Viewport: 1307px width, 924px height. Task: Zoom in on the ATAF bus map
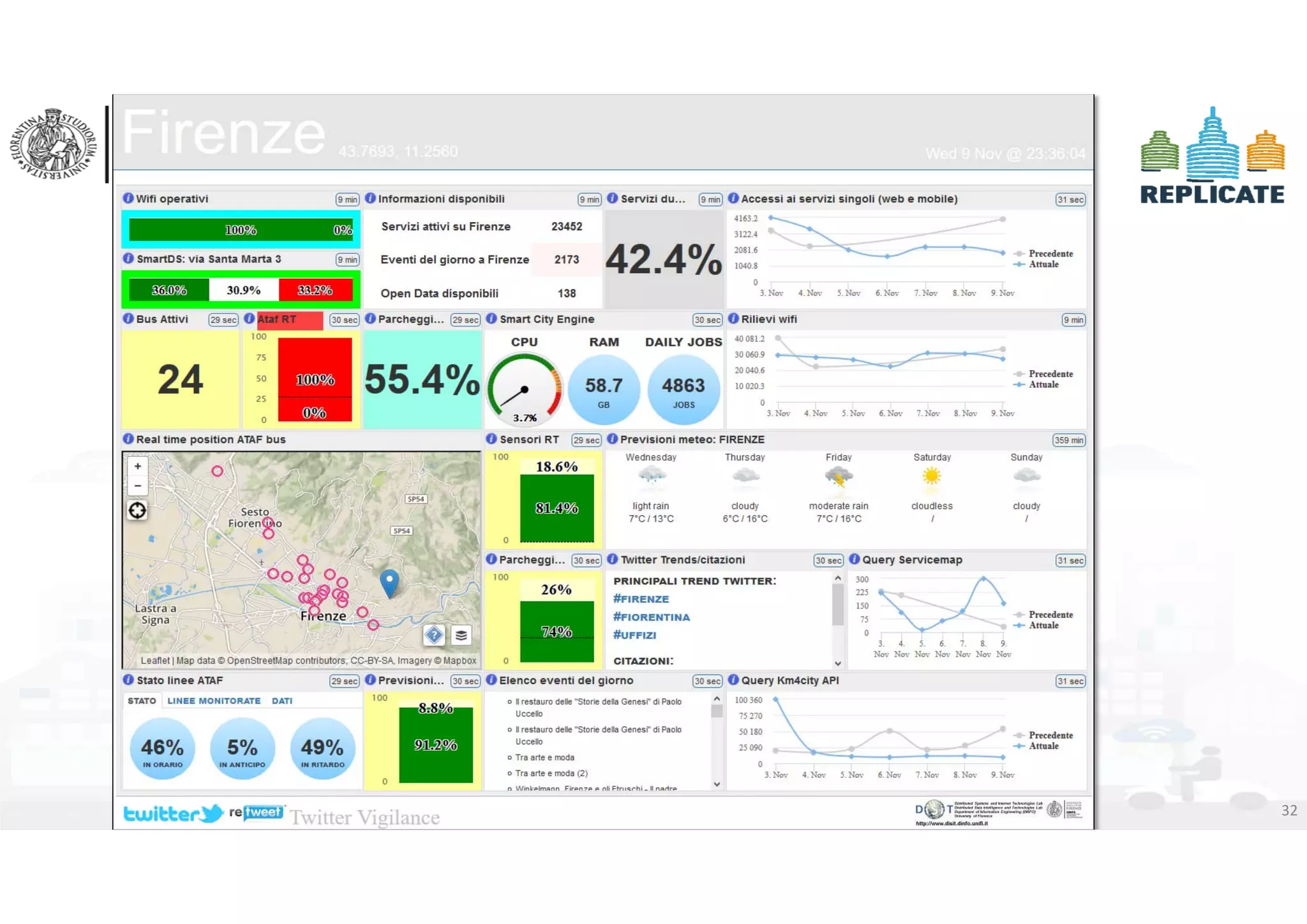click(137, 466)
